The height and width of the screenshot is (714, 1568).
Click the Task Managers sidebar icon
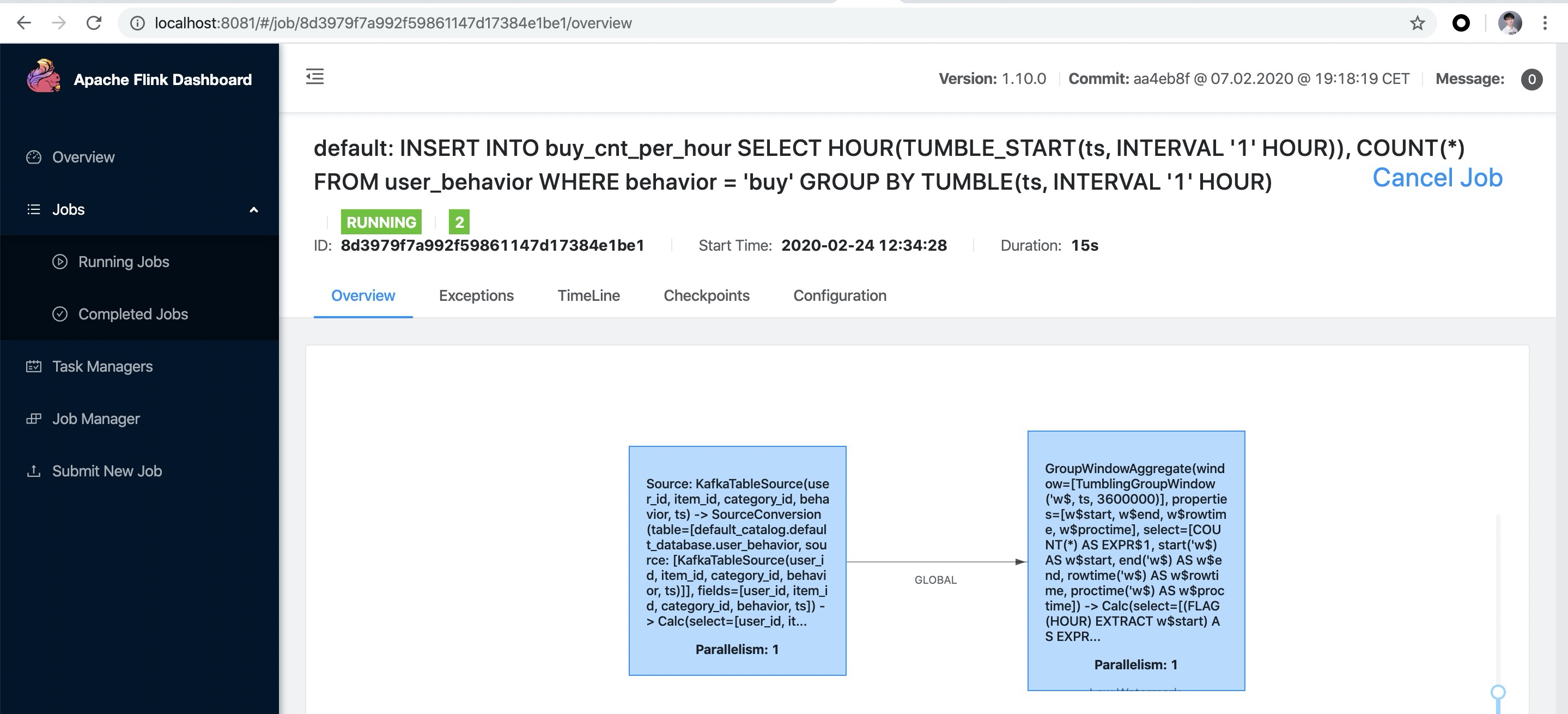coord(34,366)
